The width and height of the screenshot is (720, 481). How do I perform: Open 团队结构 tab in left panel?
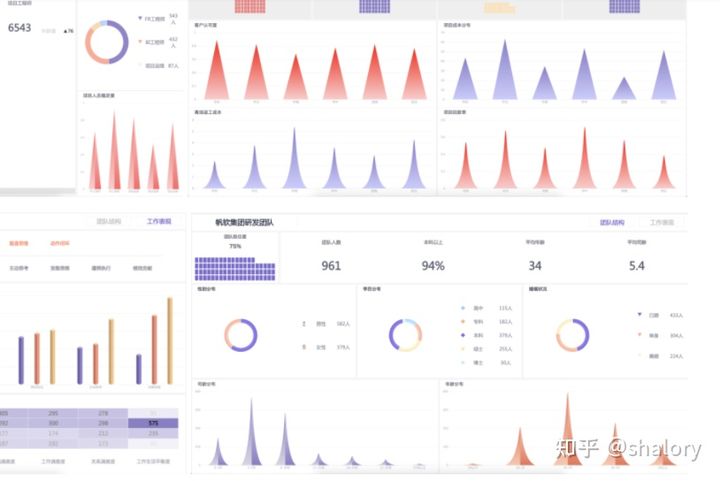108,222
